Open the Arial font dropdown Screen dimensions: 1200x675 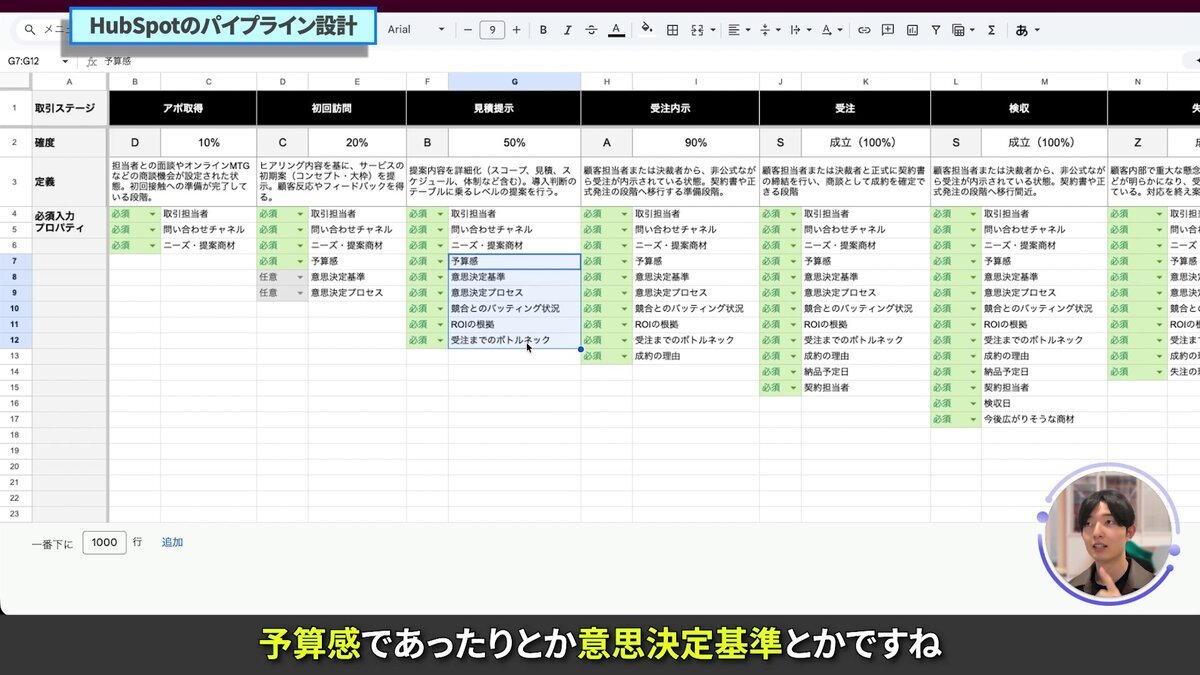click(408, 30)
